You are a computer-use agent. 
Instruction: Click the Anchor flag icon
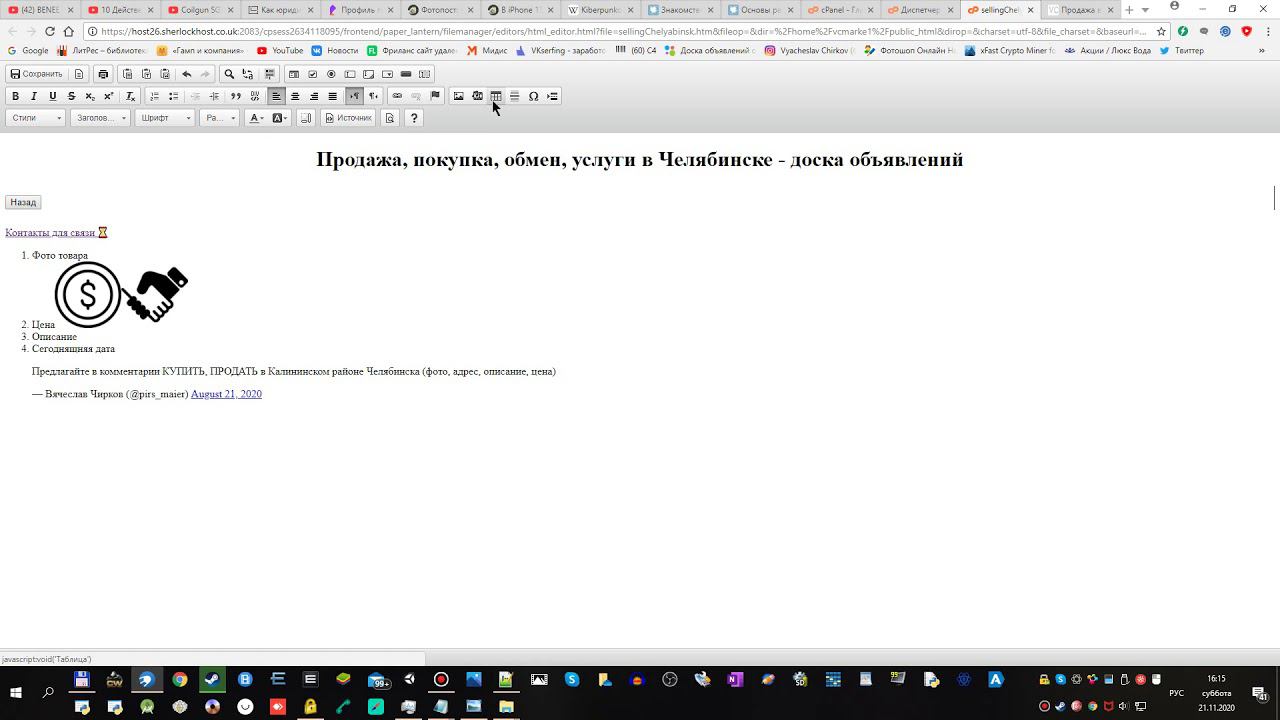(x=435, y=96)
